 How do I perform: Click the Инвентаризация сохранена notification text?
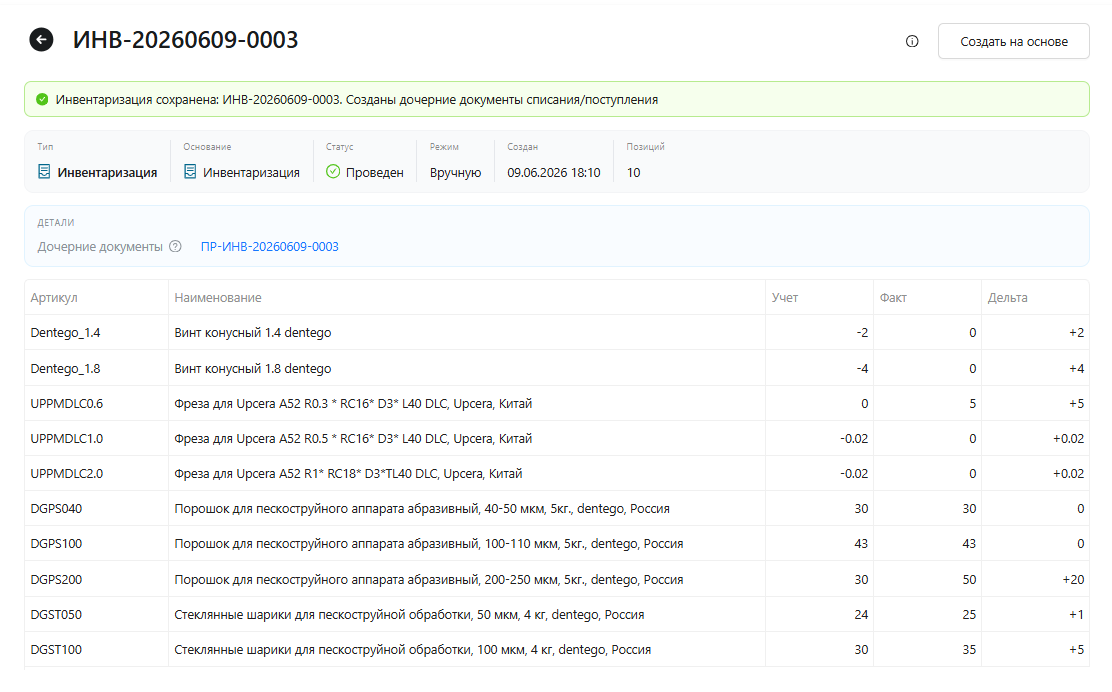tap(357, 99)
